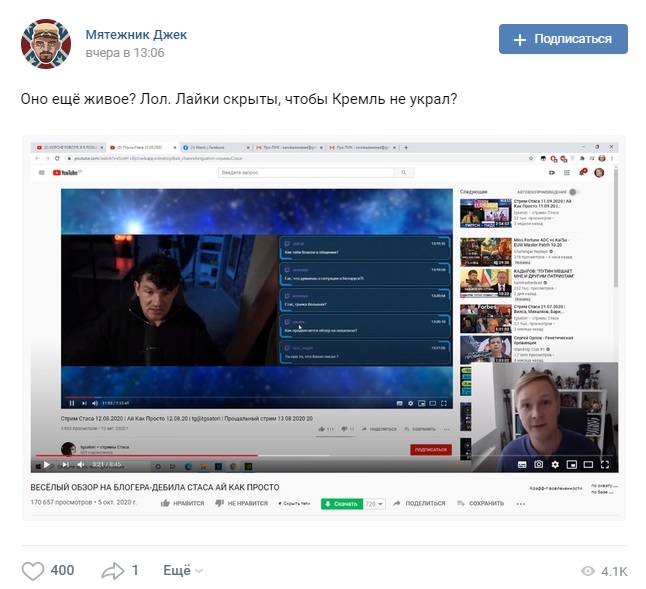Image resolution: width=646 pixels, height=589 pixels.
Task: Open the YouTube hamburger menu
Action: point(42,173)
